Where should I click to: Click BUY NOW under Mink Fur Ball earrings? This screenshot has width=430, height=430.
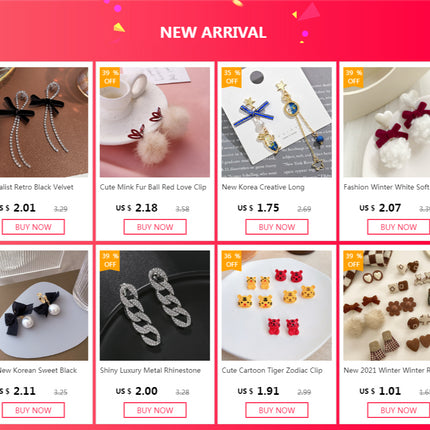[155, 227]
